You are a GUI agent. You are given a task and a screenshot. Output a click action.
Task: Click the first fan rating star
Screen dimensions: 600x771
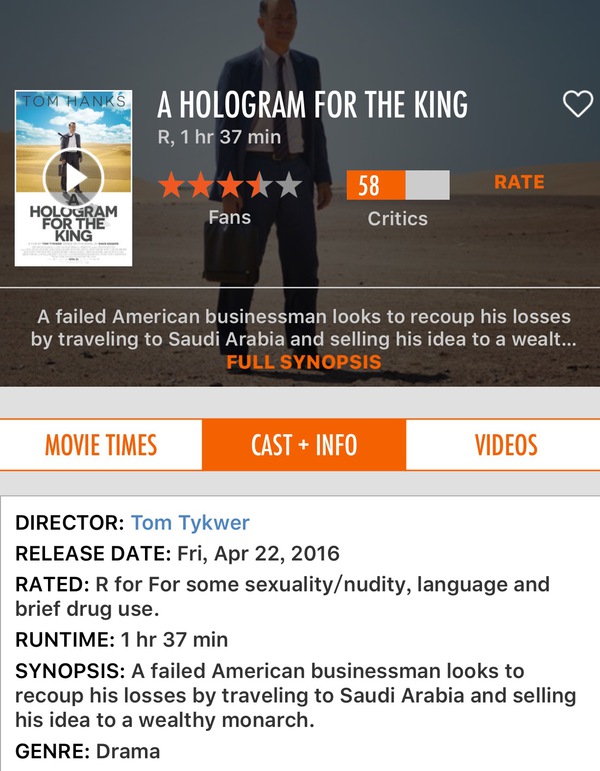[172, 185]
